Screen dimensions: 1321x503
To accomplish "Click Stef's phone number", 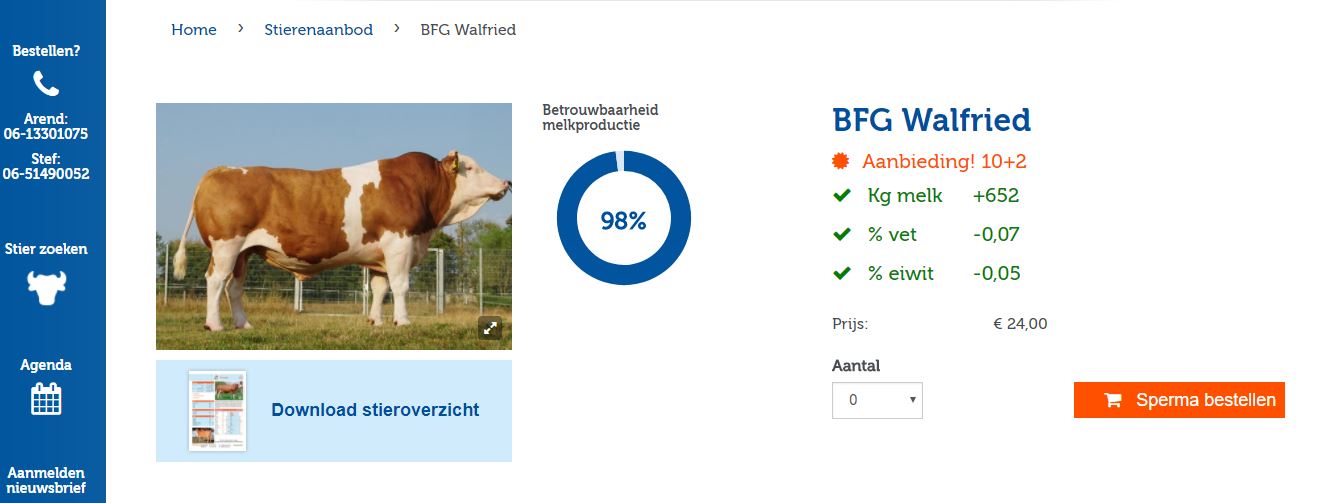I will coord(46,173).
